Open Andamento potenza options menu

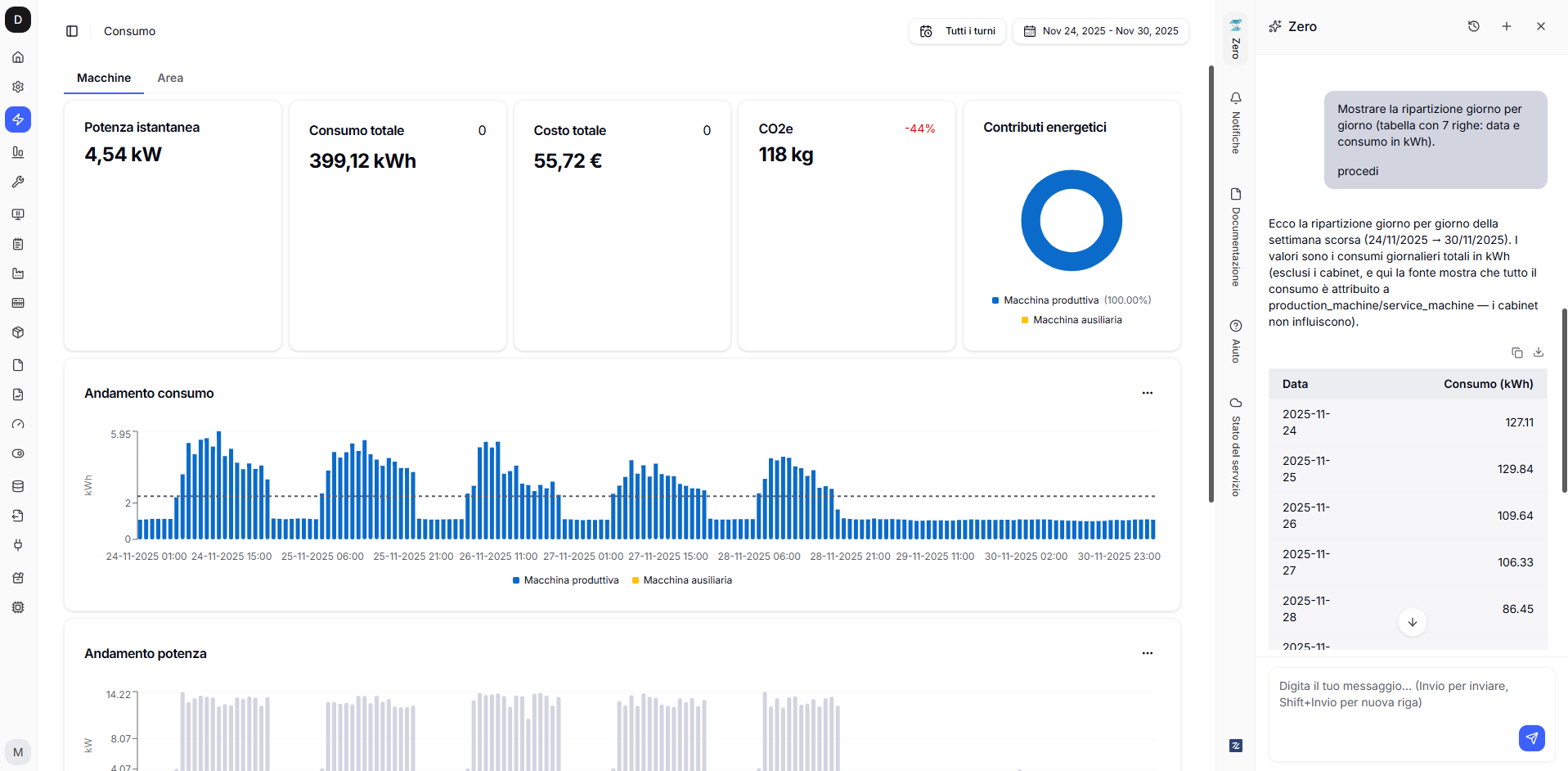point(1148,653)
